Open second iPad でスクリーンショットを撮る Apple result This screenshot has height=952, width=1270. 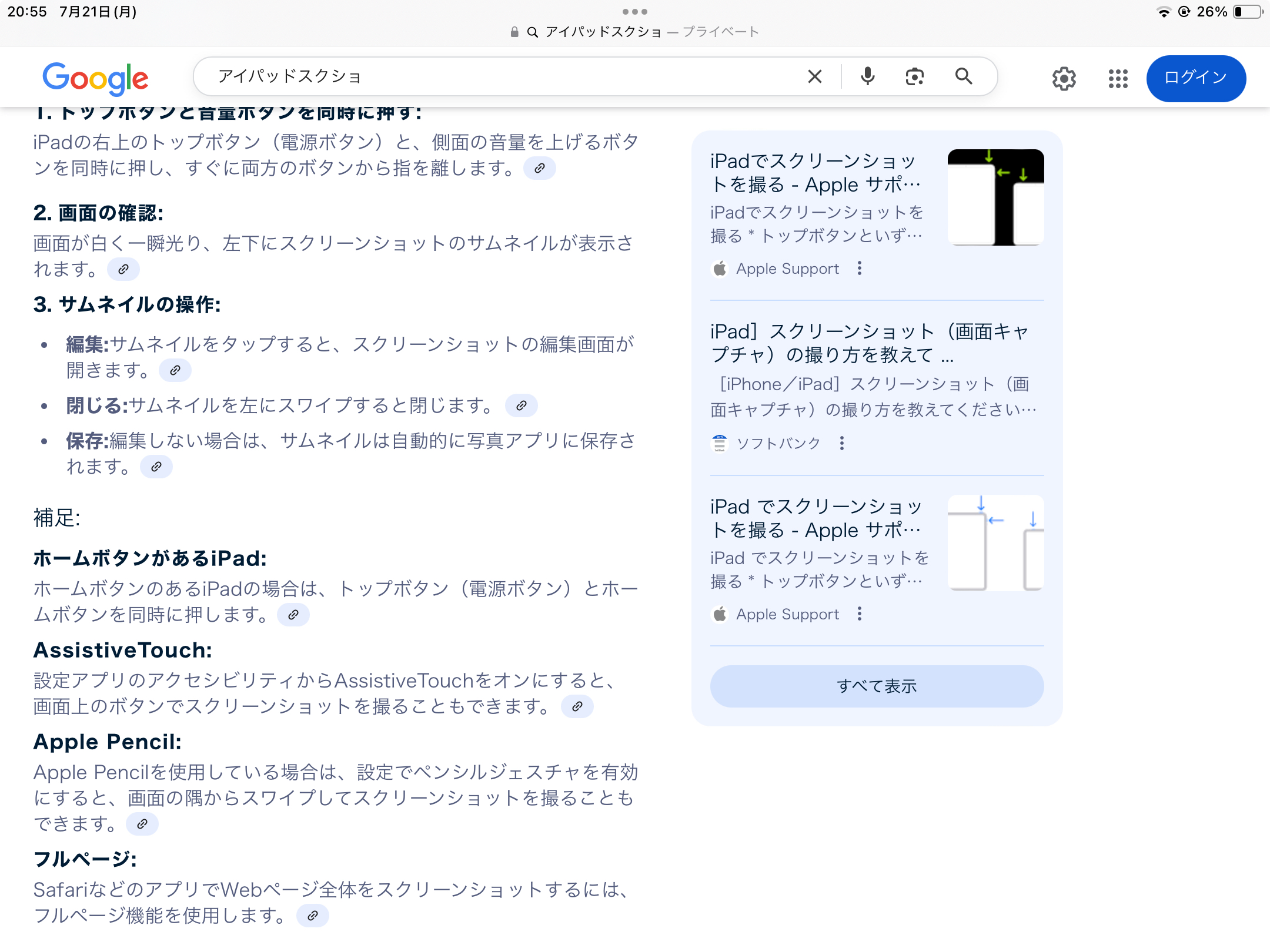pyautogui.click(x=815, y=518)
